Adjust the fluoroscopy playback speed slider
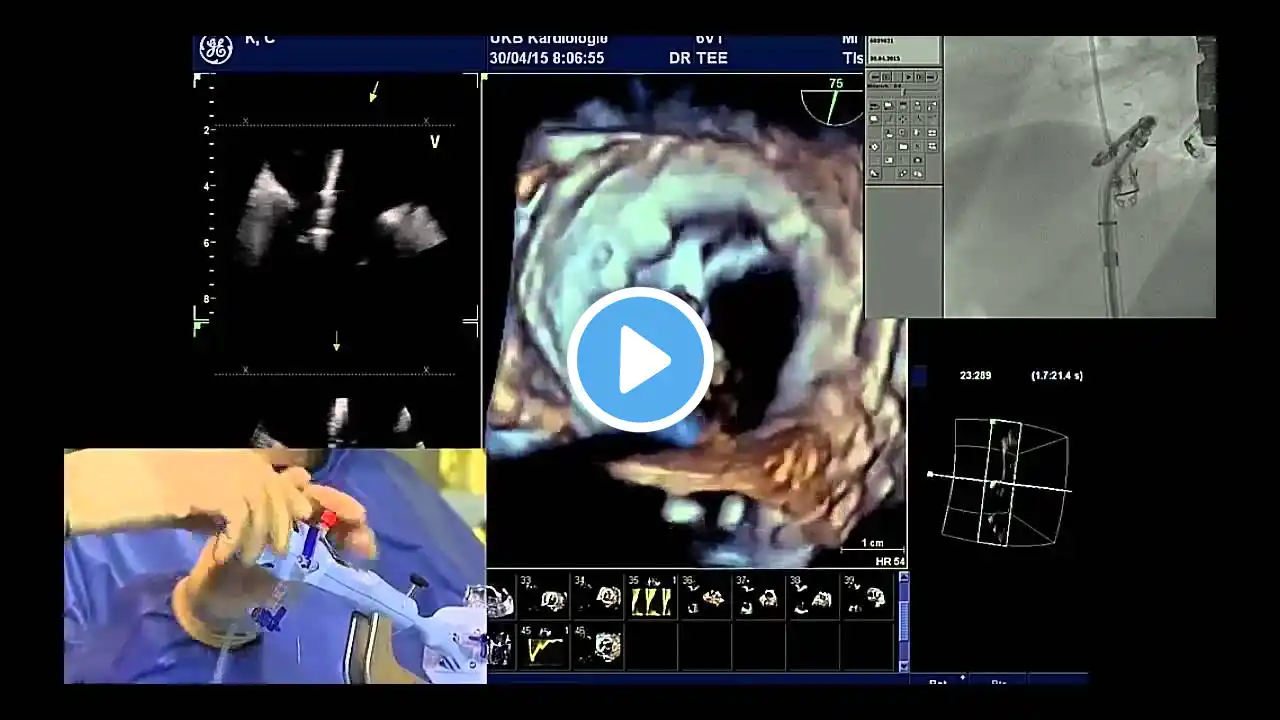Viewport: 1280px width, 720px height. tap(904, 90)
